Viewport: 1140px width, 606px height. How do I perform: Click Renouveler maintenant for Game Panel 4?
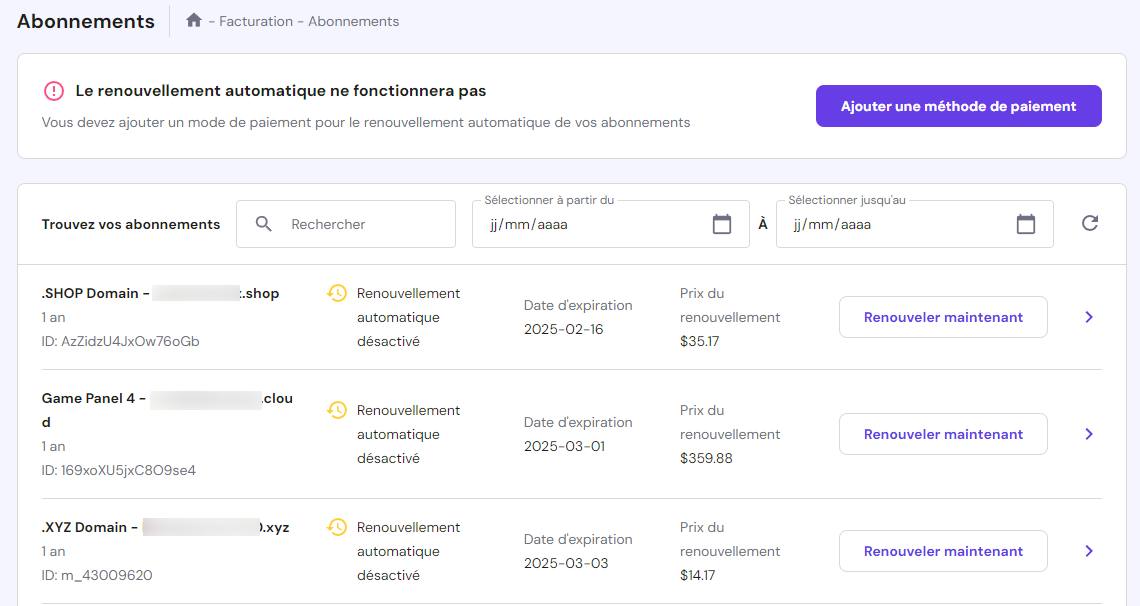click(x=942, y=434)
